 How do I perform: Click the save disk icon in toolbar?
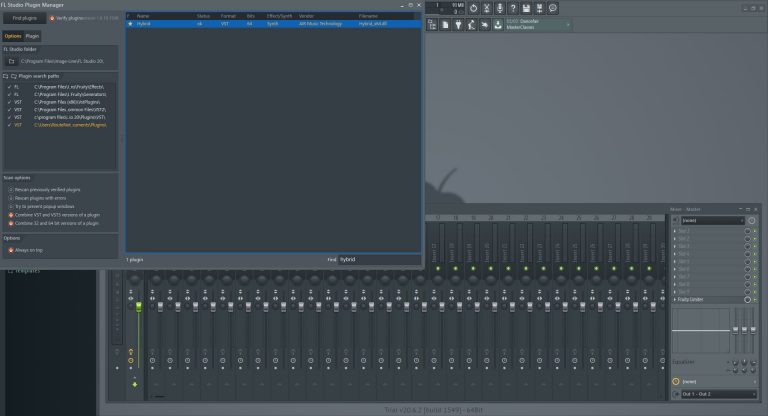[527, 8]
